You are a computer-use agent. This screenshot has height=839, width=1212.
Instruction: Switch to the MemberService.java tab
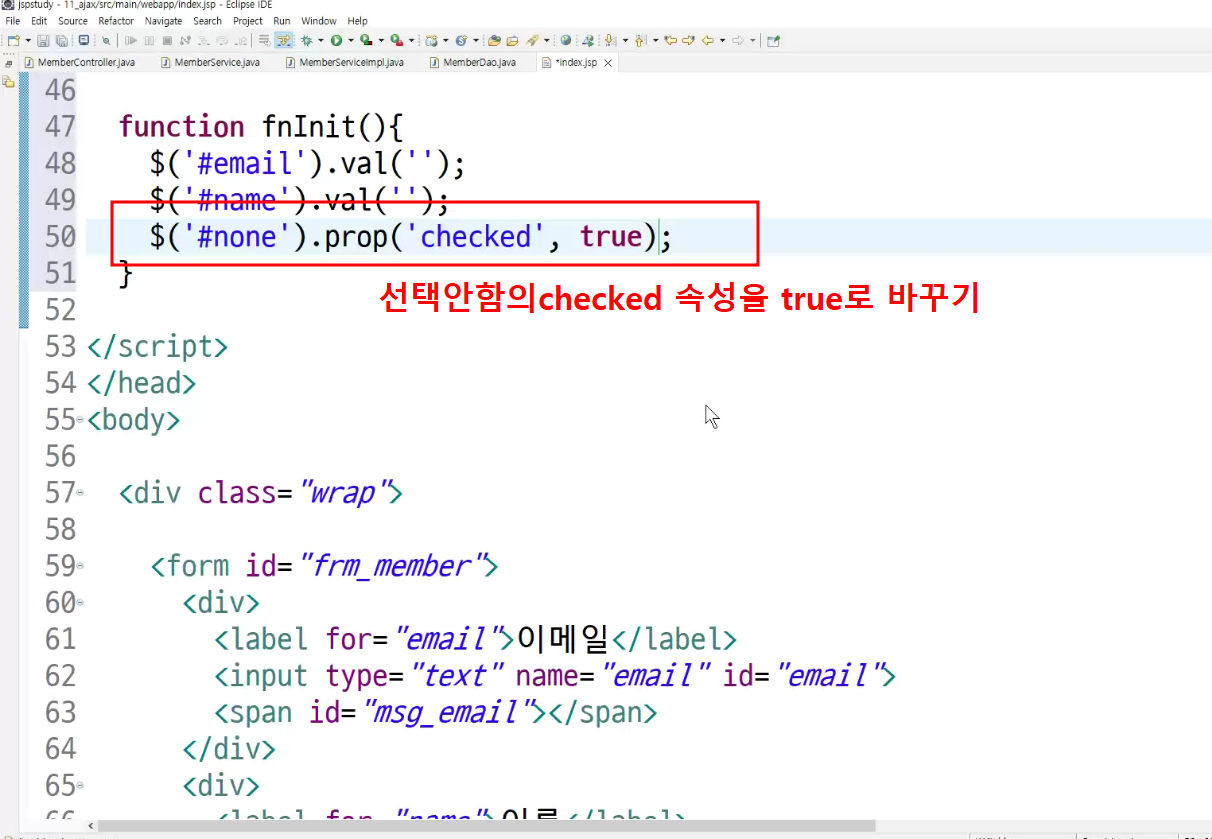point(210,62)
